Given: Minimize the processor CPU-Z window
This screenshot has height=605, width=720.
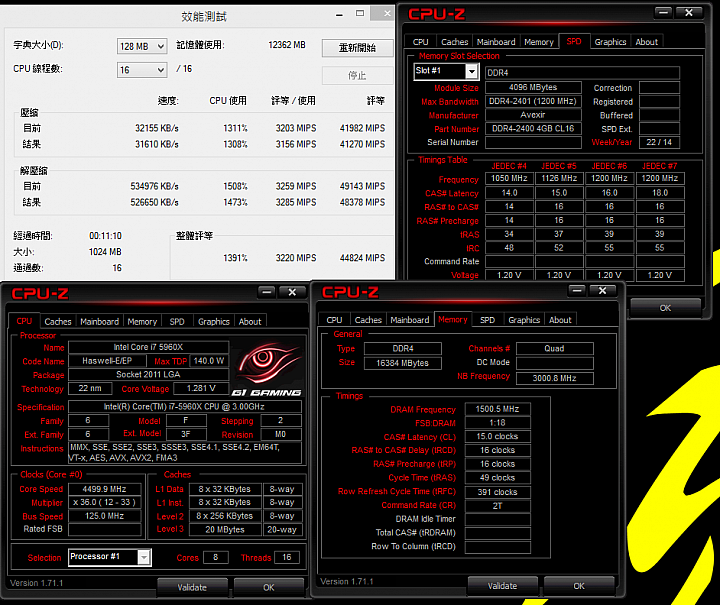Looking at the screenshot, I should 267,292.
